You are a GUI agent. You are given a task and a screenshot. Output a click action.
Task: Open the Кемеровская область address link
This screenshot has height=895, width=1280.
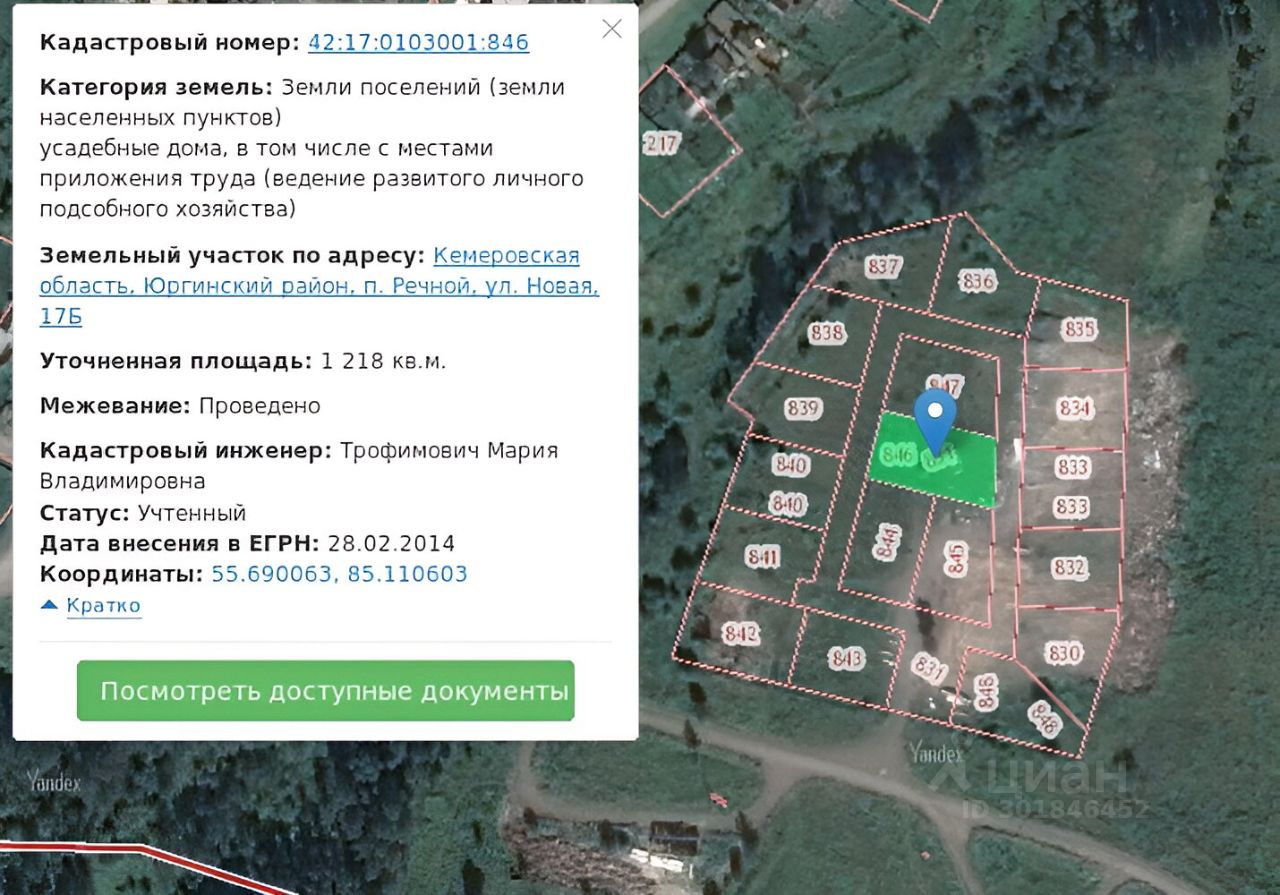point(319,286)
